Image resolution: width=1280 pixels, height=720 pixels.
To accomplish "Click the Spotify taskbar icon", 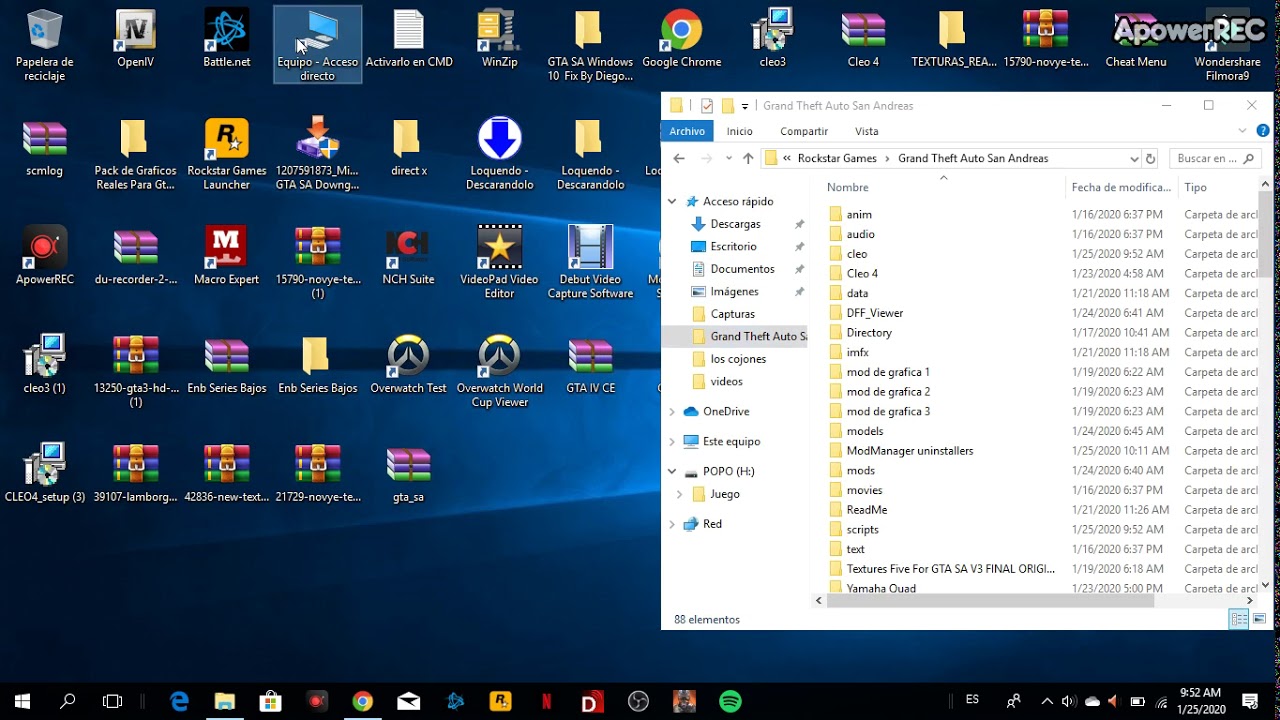I will pyautogui.click(x=730, y=702).
